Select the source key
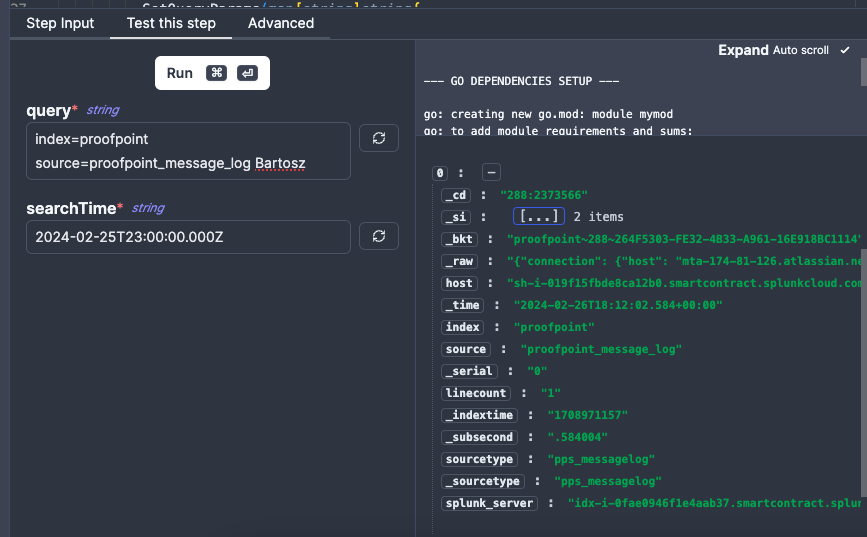Screen dimensions: 867x537 (x=466, y=349)
